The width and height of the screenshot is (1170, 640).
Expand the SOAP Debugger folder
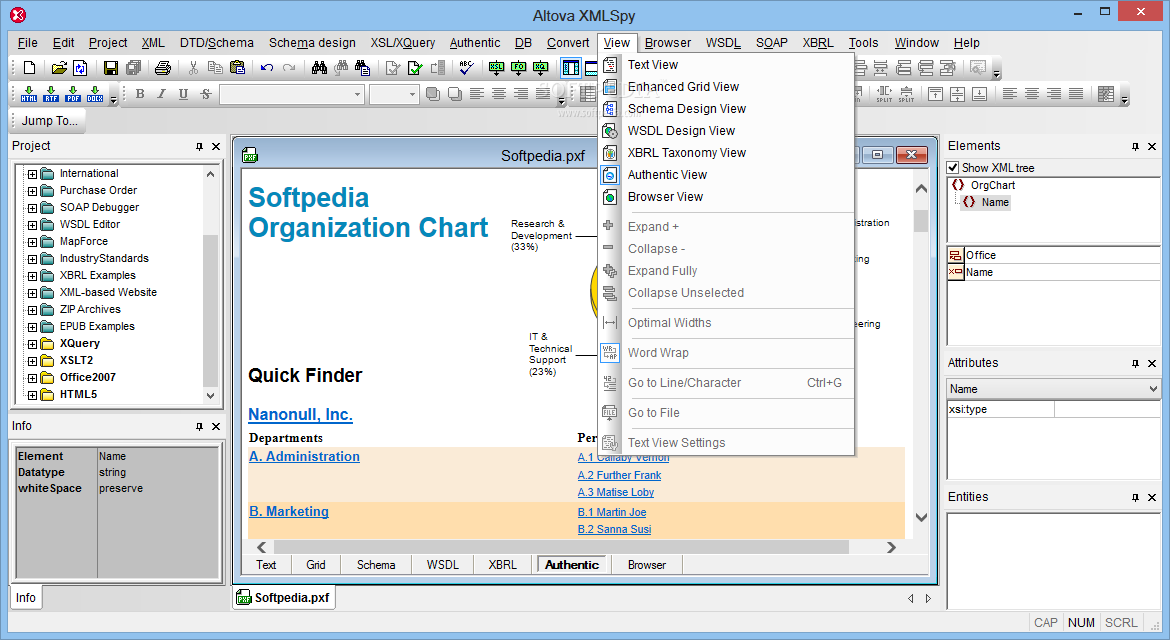click(x=32, y=208)
